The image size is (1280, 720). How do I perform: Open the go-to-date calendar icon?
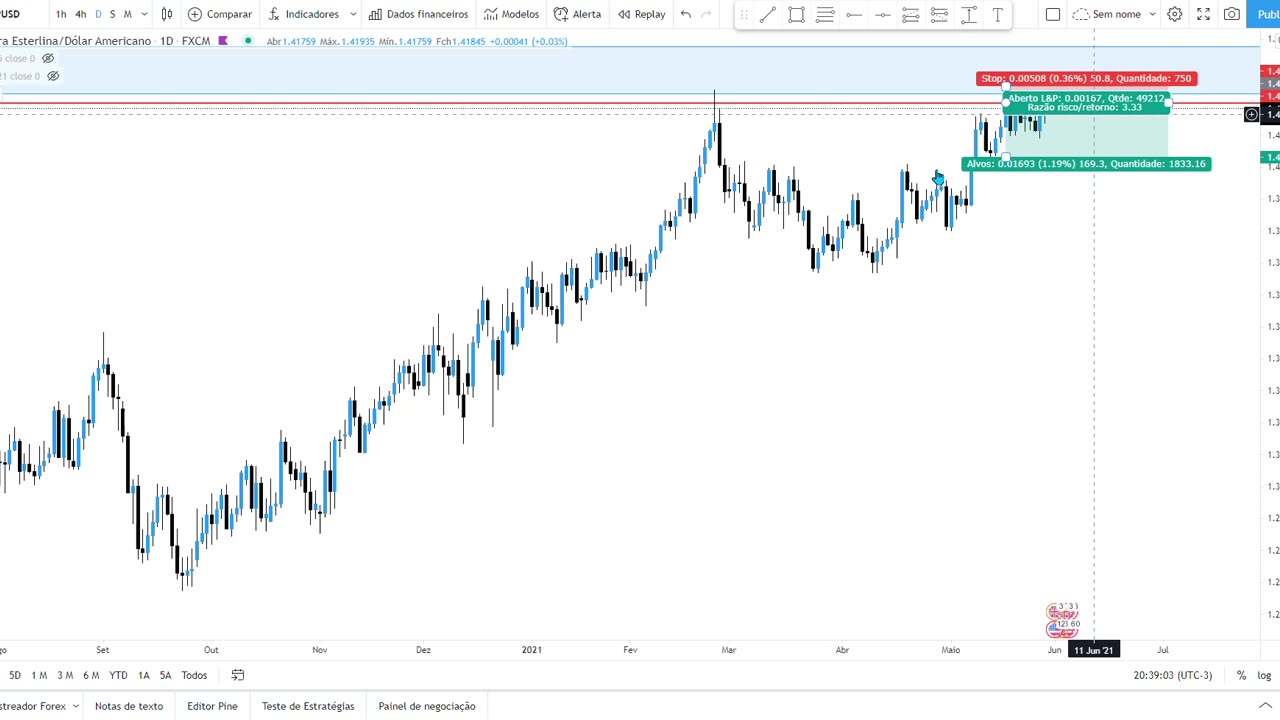238,675
